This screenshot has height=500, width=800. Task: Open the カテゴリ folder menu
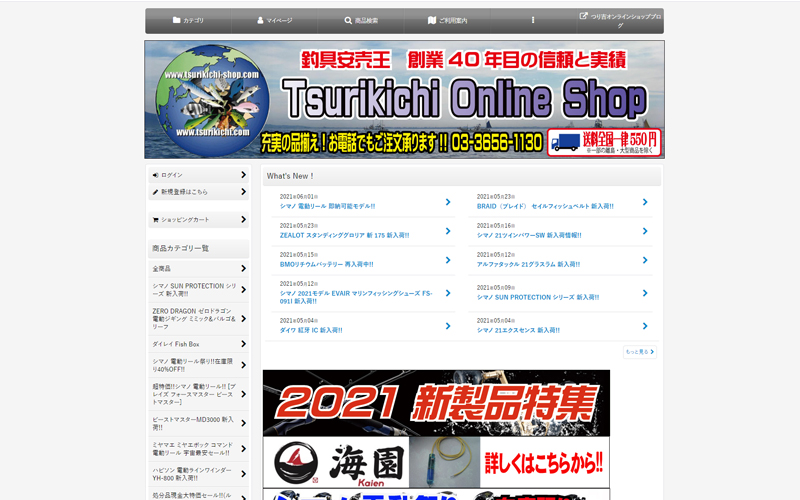[188, 20]
